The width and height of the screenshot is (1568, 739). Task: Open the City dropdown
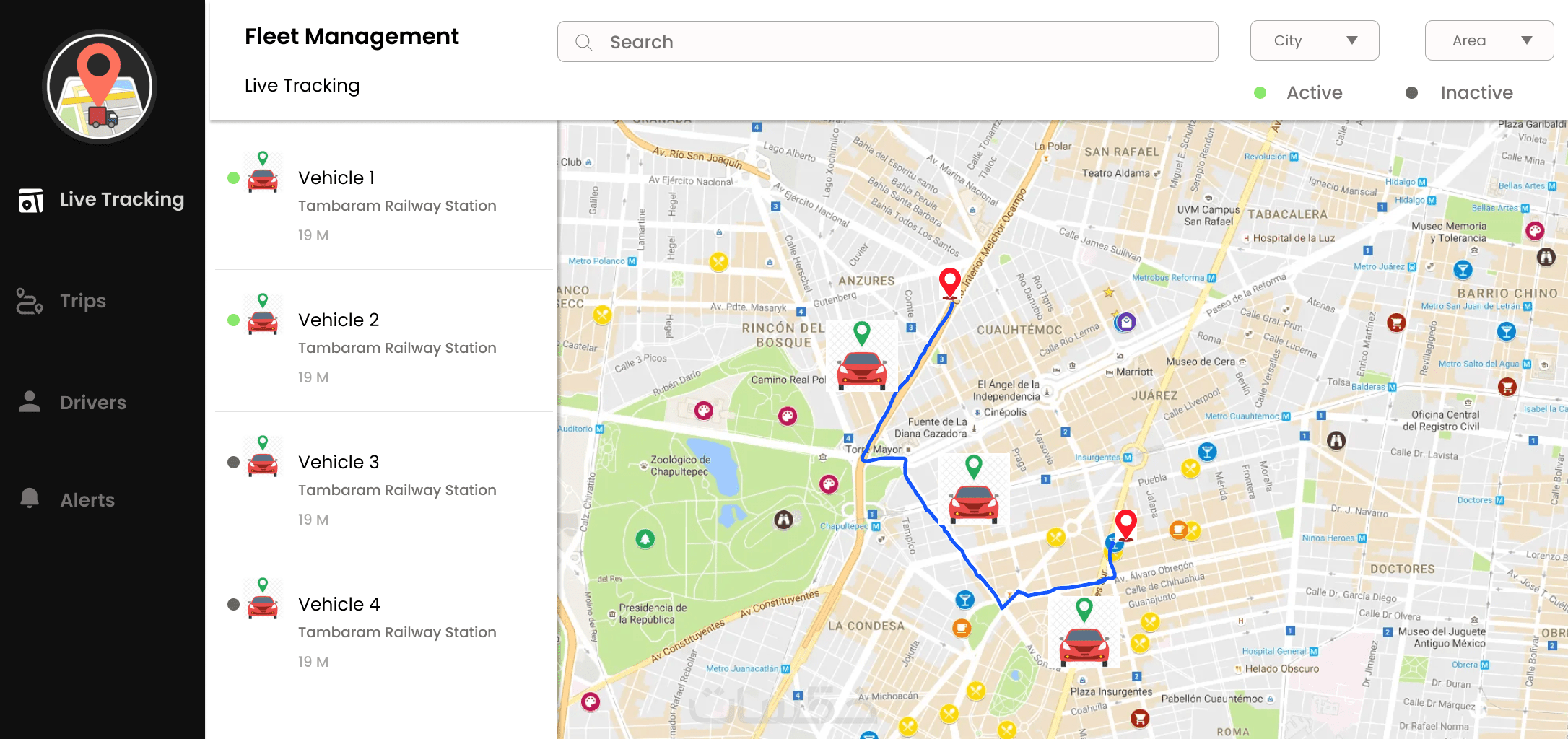1315,40
